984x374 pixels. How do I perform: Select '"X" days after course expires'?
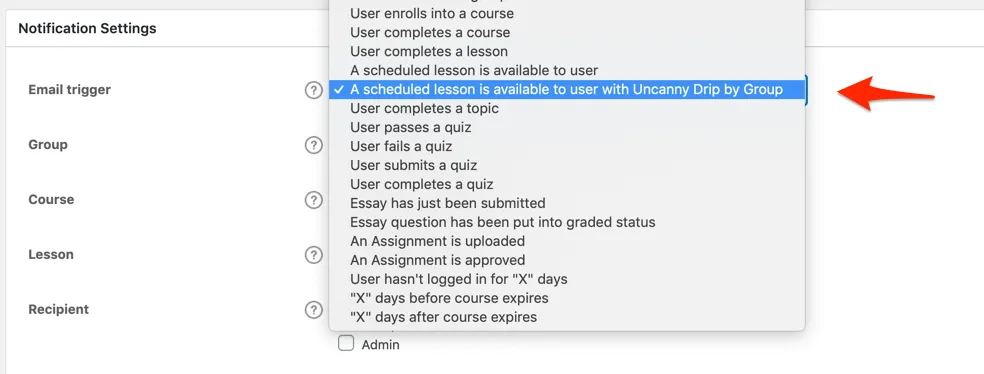(567, 317)
